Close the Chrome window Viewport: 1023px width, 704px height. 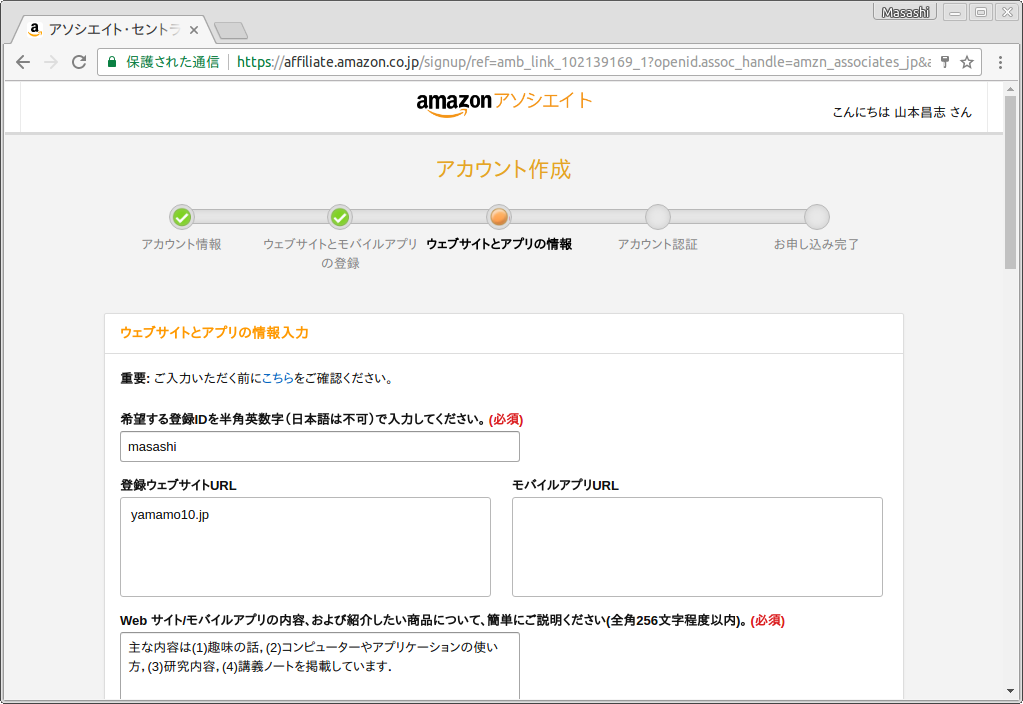point(1007,12)
